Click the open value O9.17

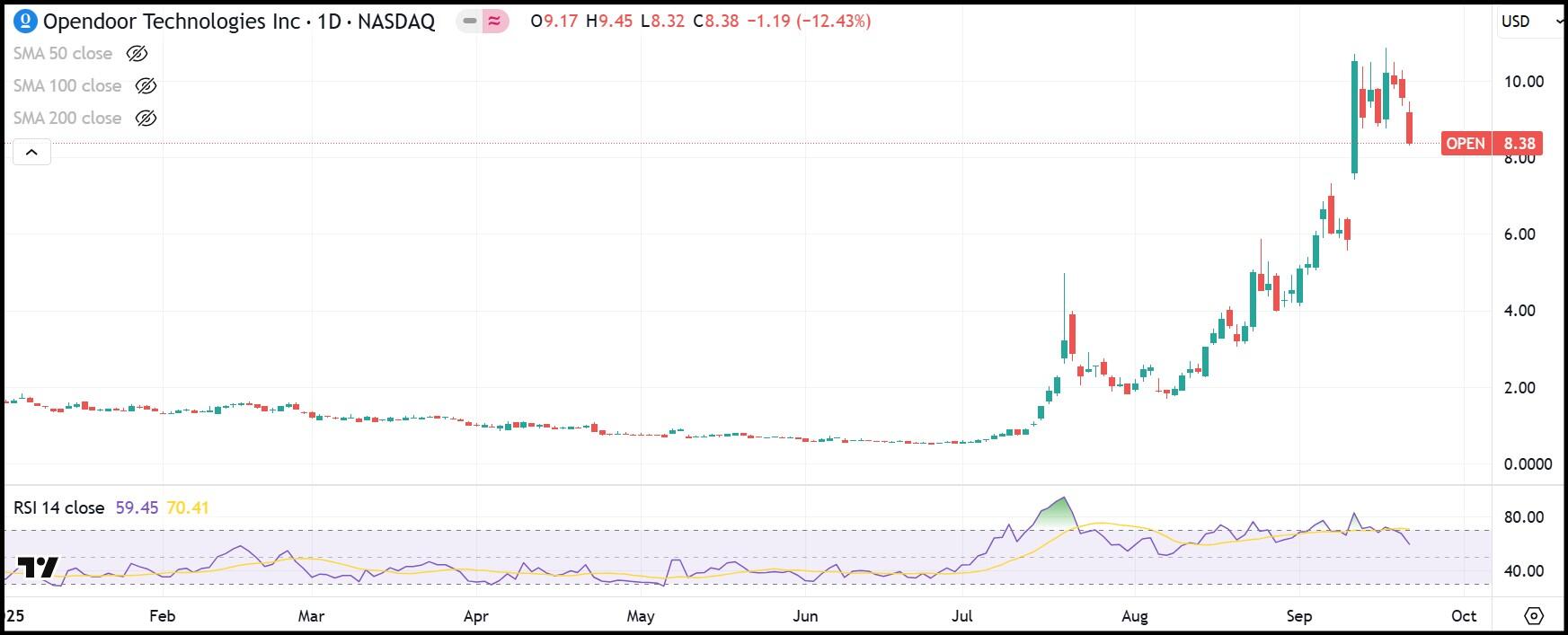(x=554, y=21)
